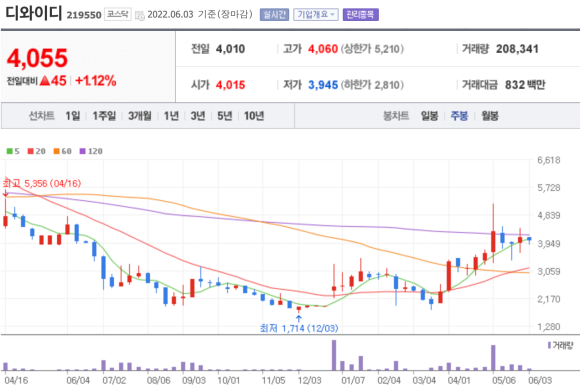Click the +1.12% change value
This screenshot has width=580, height=392.
click(x=96, y=81)
